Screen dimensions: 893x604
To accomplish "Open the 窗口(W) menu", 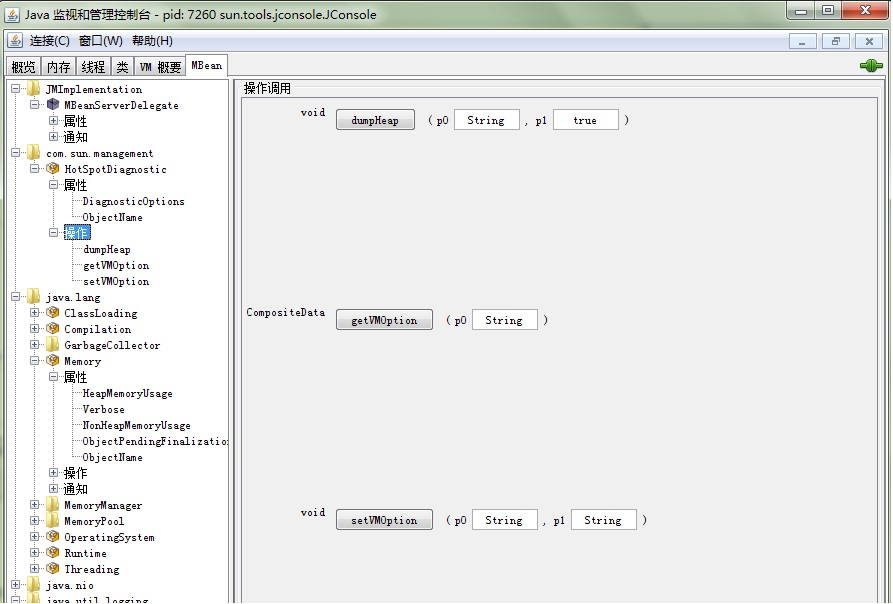I will point(101,41).
